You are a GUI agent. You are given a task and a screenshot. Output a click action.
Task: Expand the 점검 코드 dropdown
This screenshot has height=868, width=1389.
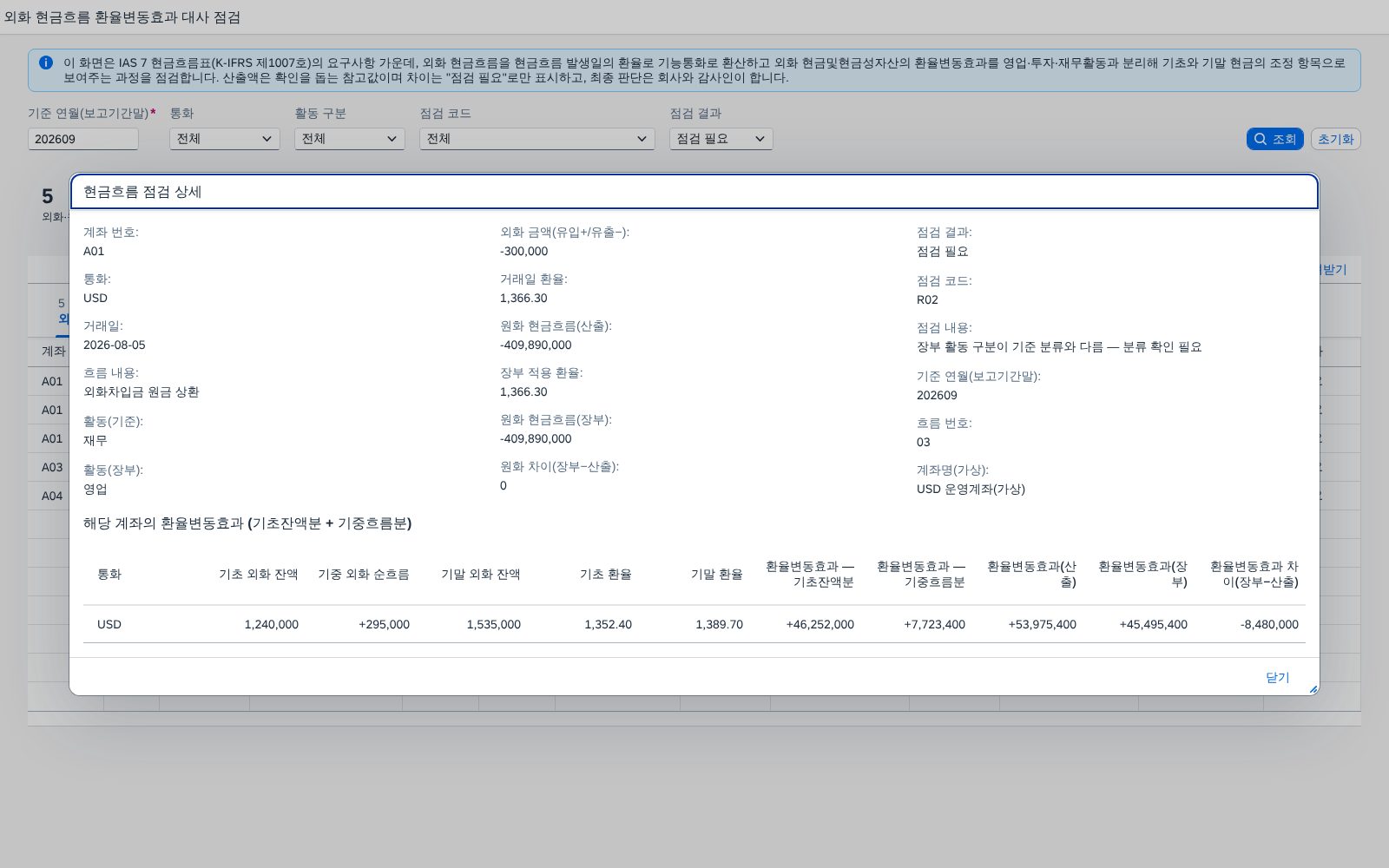[537, 139]
